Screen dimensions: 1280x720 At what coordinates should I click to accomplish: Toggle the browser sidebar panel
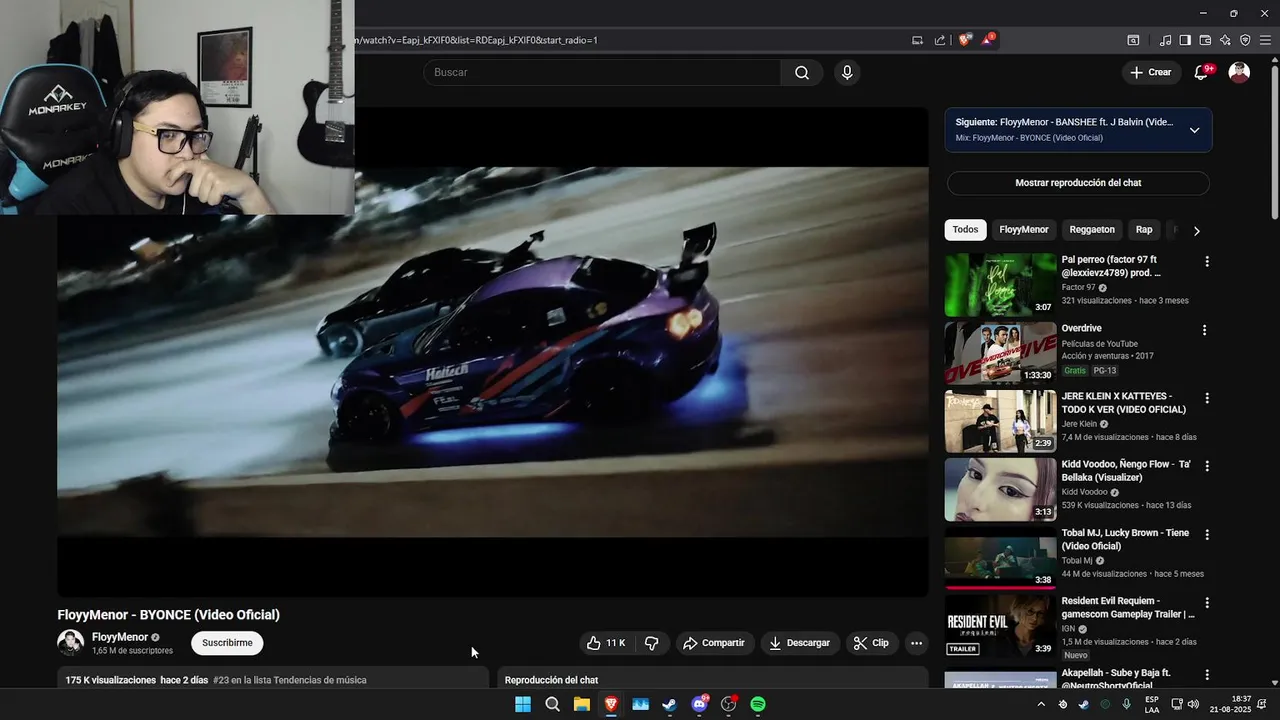click(x=1185, y=40)
